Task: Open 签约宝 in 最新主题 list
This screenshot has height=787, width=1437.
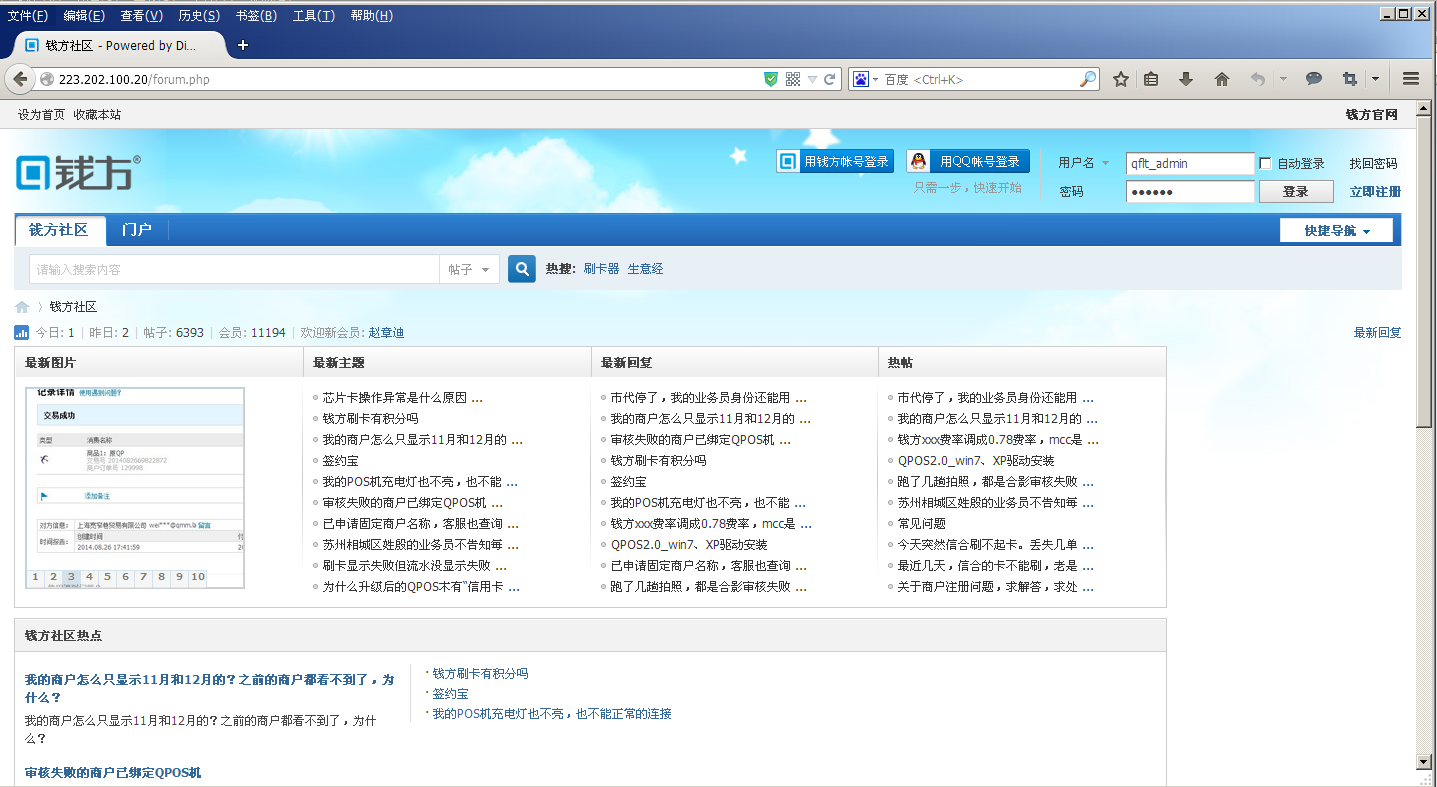Action: click(x=340, y=461)
